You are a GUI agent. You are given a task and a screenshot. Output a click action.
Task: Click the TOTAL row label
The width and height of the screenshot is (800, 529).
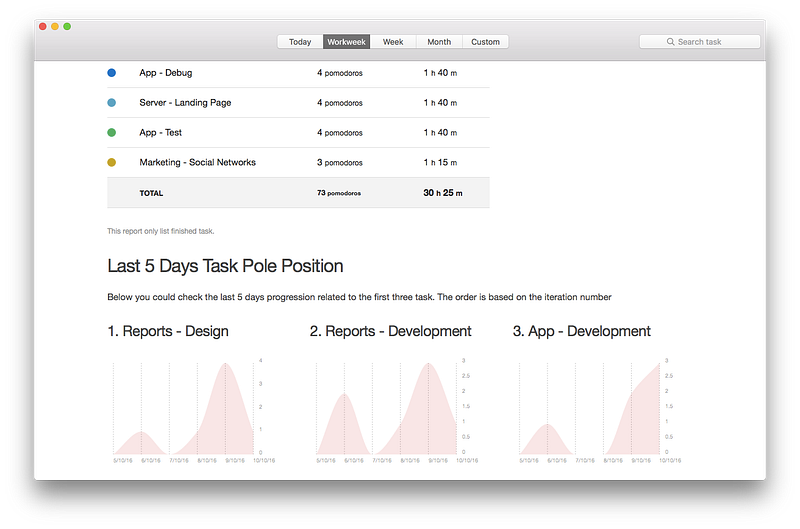tap(151, 193)
